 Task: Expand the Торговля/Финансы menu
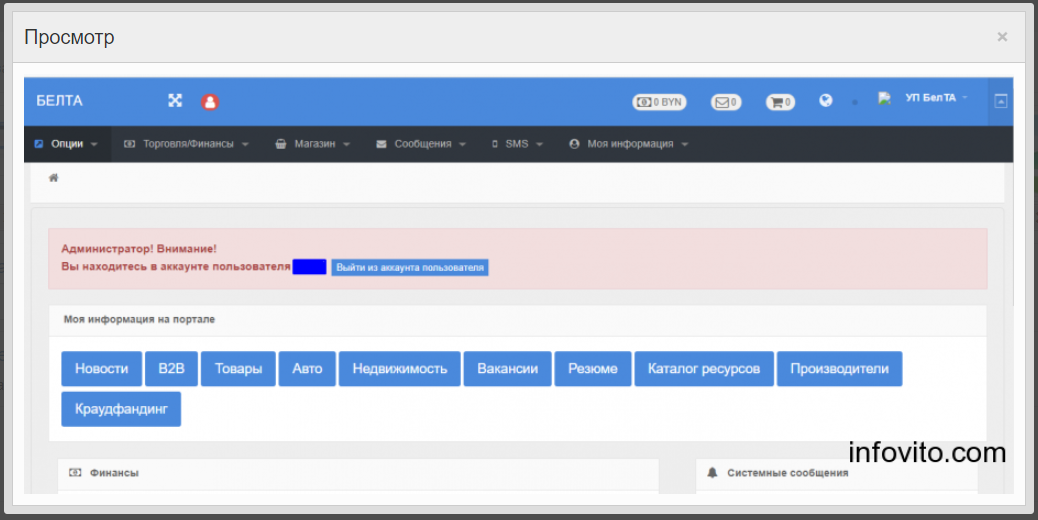coord(187,144)
